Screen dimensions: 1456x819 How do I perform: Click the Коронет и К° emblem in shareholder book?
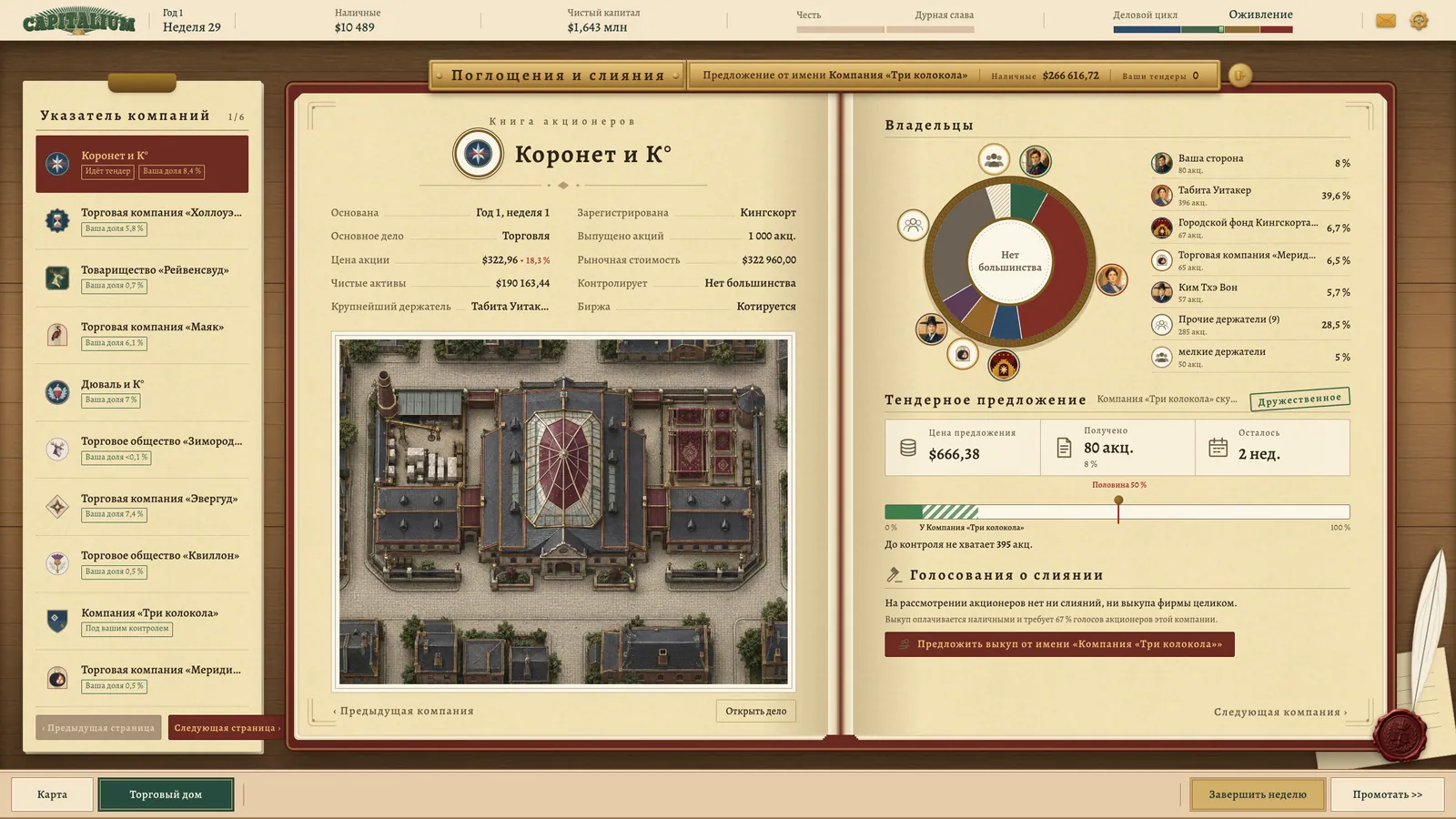[479, 154]
